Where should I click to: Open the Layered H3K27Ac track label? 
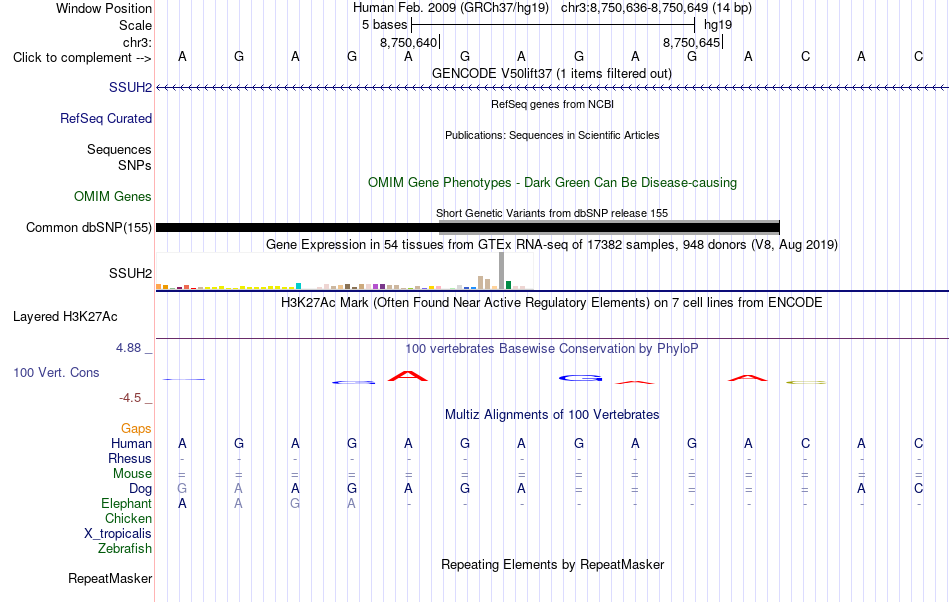(65, 316)
